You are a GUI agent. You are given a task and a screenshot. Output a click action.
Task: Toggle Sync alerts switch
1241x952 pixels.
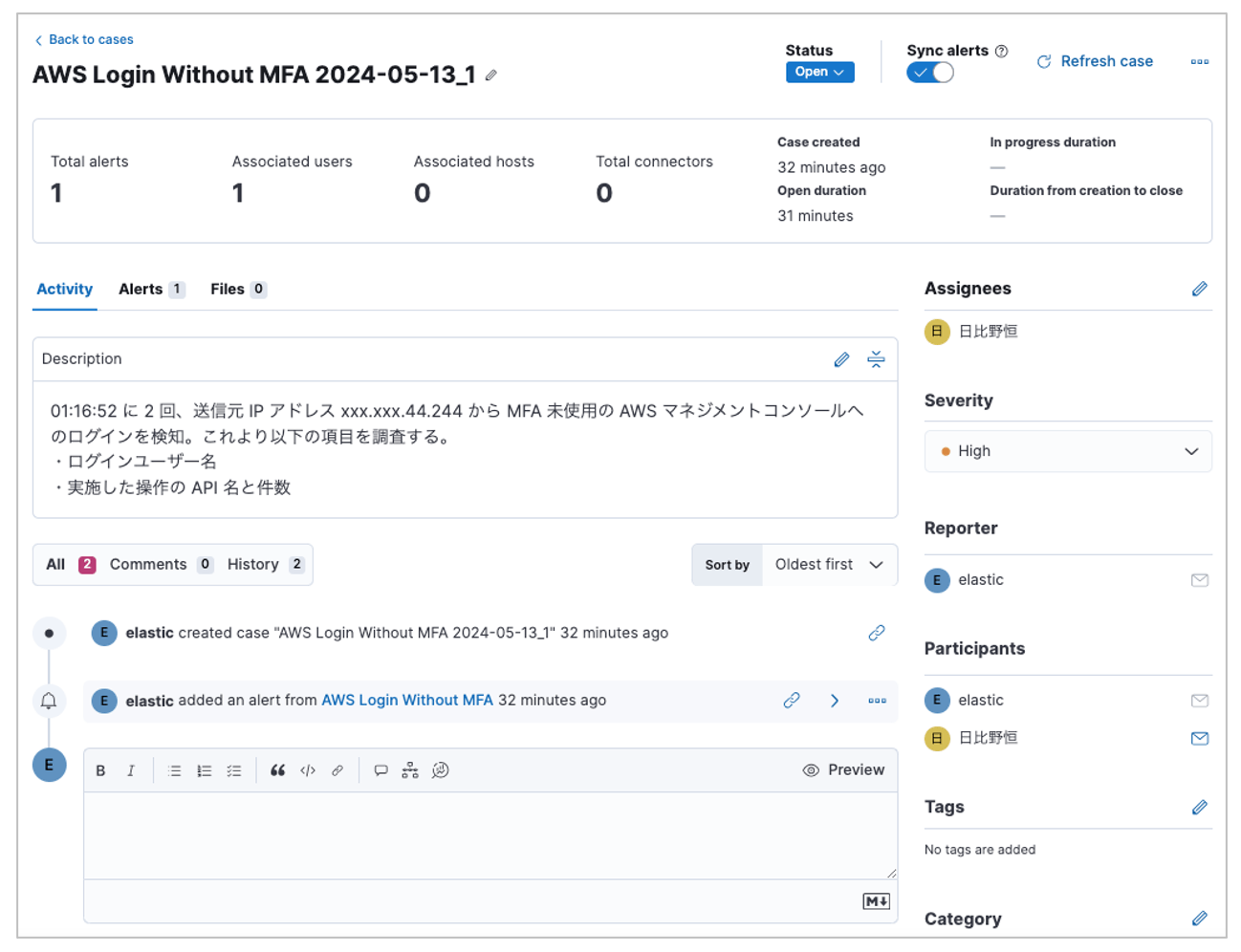(930, 73)
